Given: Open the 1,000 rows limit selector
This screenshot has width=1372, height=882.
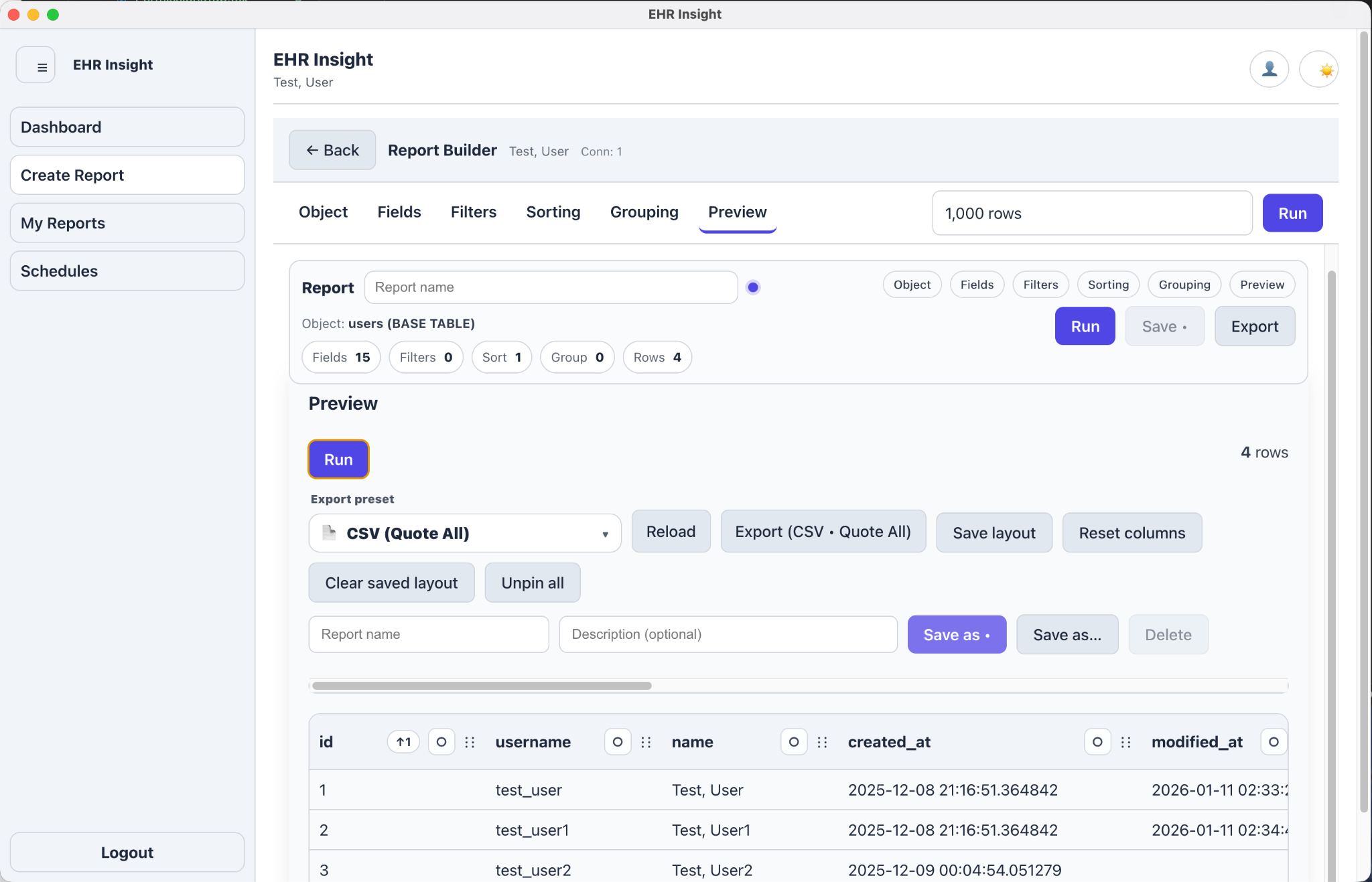Looking at the screenshot, I should [x=1092, y=213].
